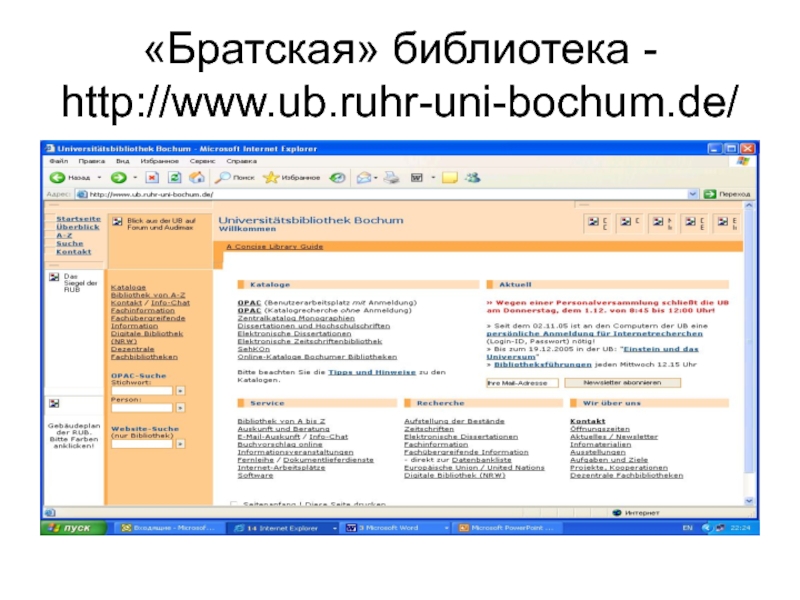
Task: Open the Windows Start (пуск) button
Action: pyautogui.click(x=70, y=528)
